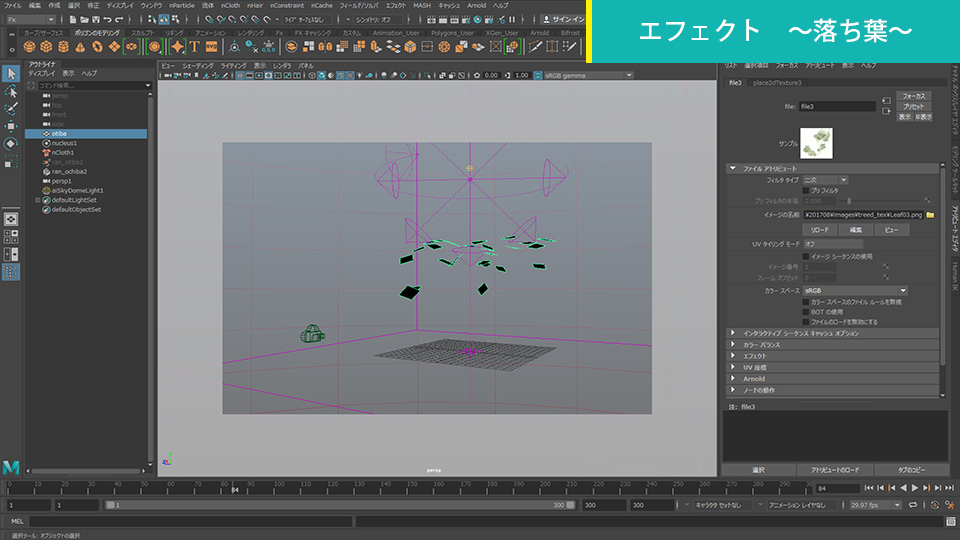960x540 pixels.
Task: Open the カラー スペース sRGB dropdown
Action: (x=853, y=290)
